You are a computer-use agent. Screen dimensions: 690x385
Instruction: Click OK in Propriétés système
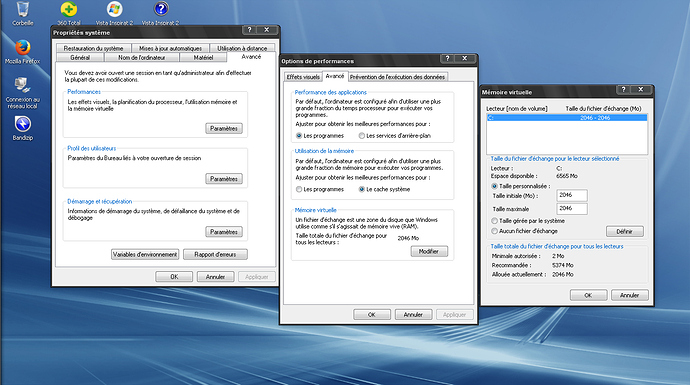pyautogui.click(x=174, y=277)
